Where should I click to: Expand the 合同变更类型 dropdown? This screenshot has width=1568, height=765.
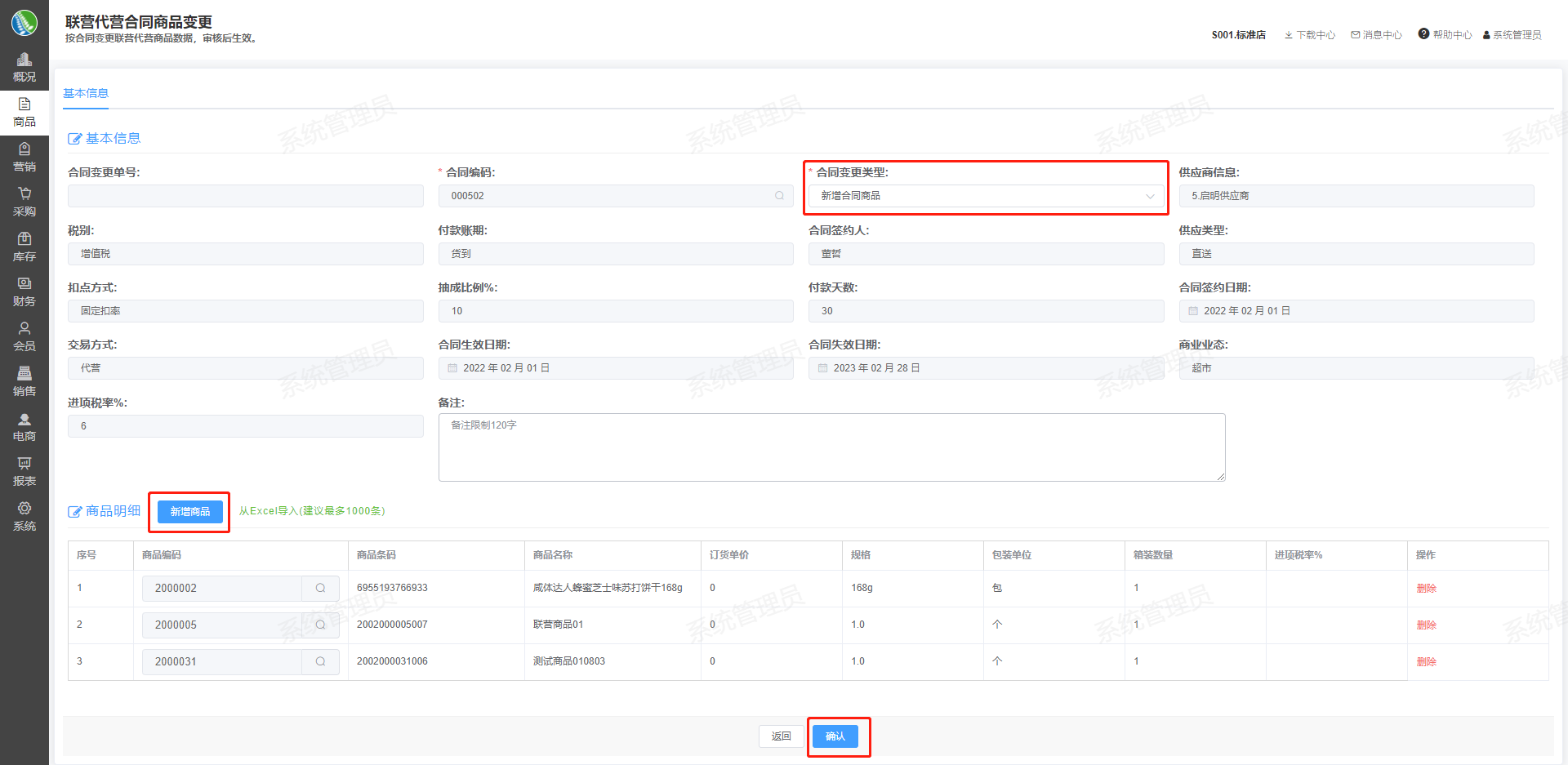point(986,196)
